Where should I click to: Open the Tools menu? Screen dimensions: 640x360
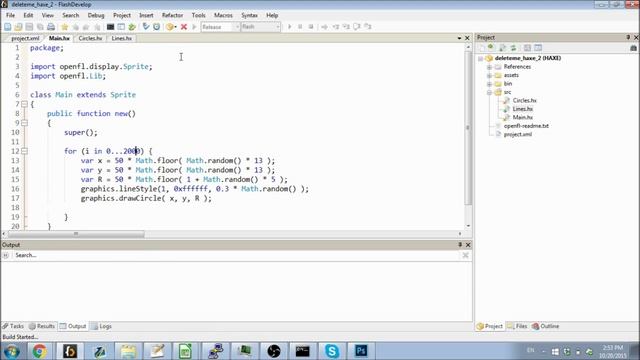click(x=198, y=15)
